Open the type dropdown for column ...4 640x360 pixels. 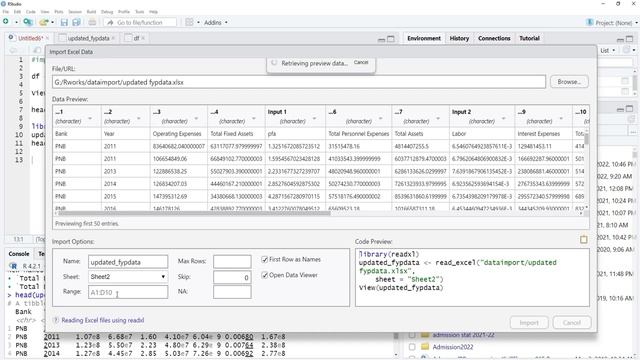coord(253,118)
